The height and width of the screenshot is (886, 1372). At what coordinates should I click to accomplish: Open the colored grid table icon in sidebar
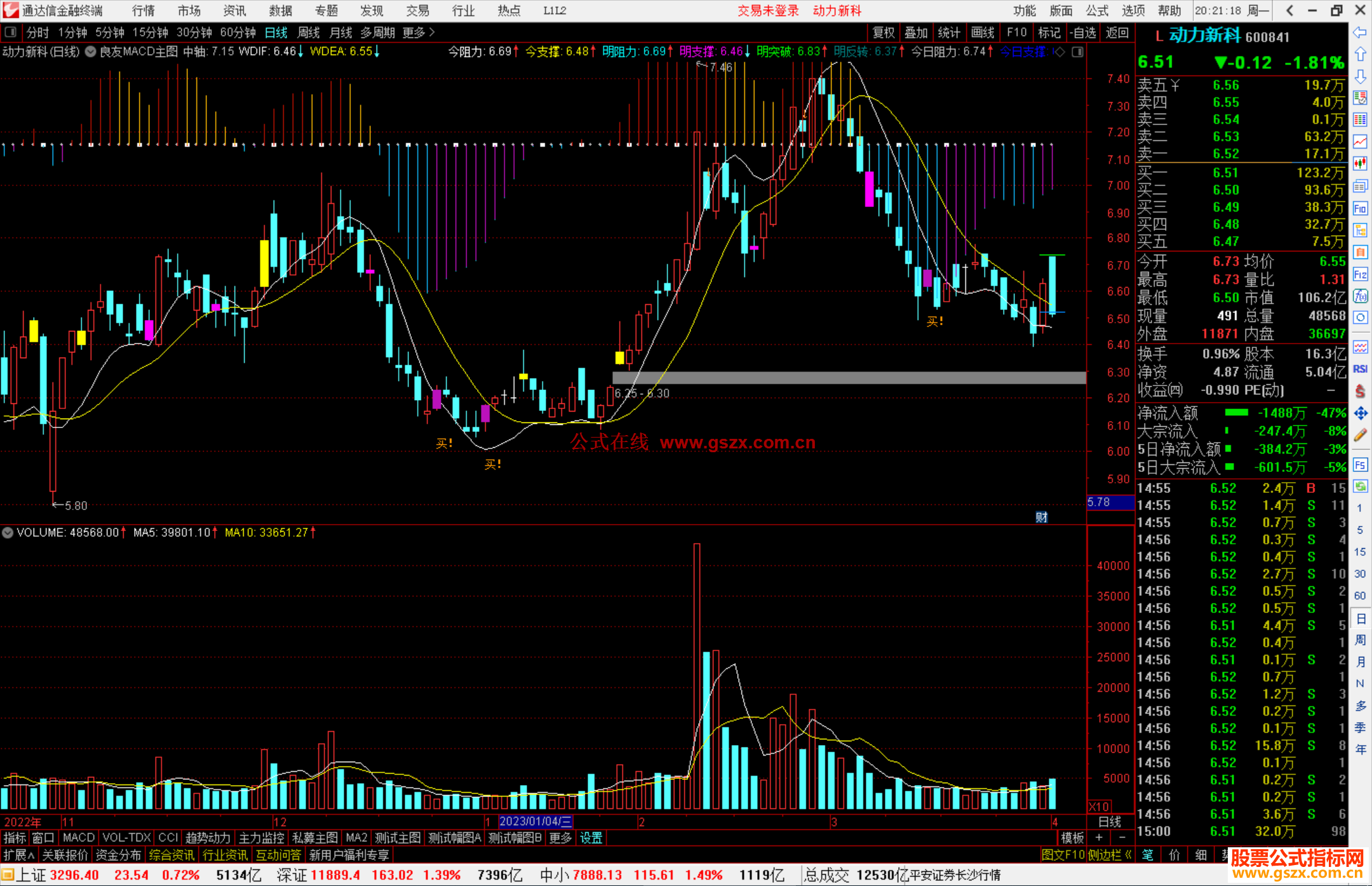pyautogui.click(x=1360, y=120)
